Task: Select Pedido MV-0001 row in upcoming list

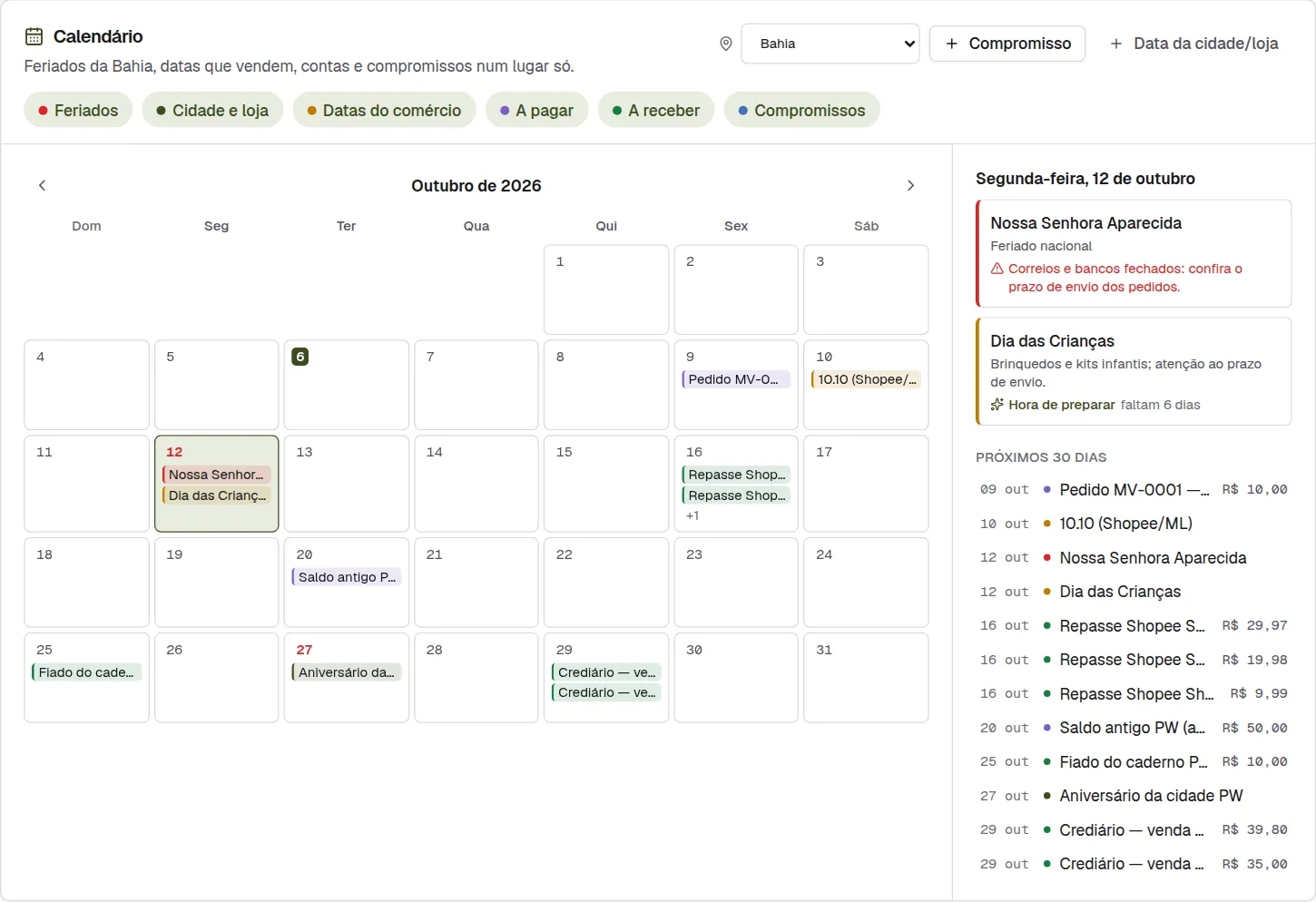Action: 1134,490
